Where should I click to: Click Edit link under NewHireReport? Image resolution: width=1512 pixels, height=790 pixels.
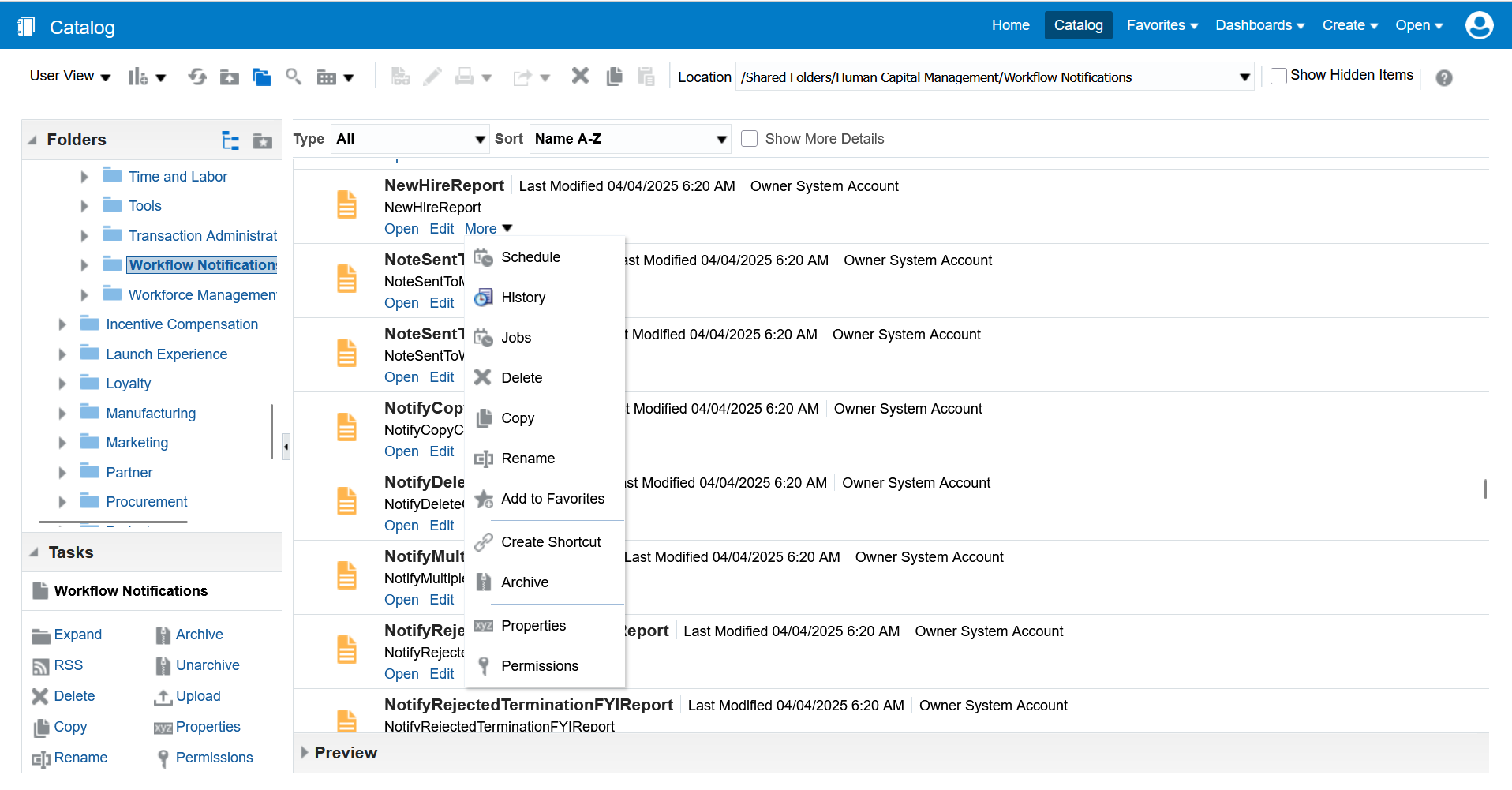tap(441, 229)
